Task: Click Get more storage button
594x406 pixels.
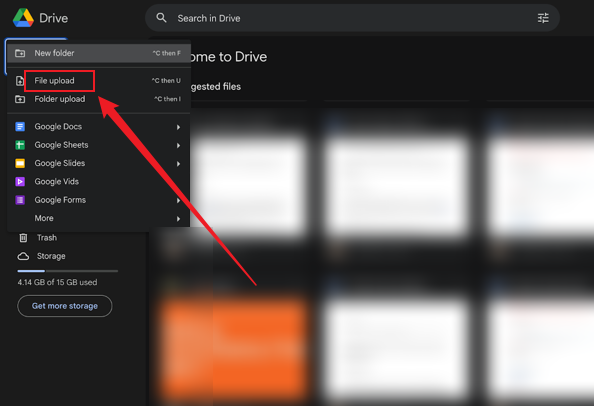Action: 65,306
